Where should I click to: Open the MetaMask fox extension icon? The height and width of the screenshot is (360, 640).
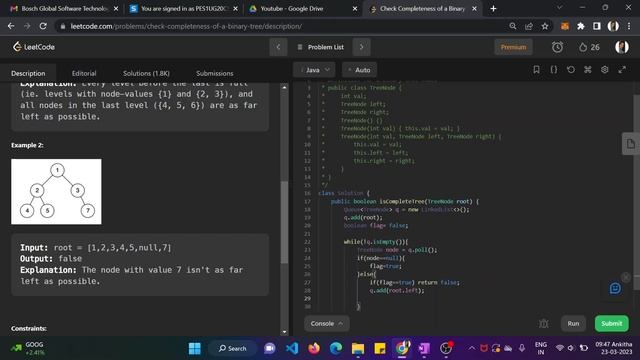[565, 26]
